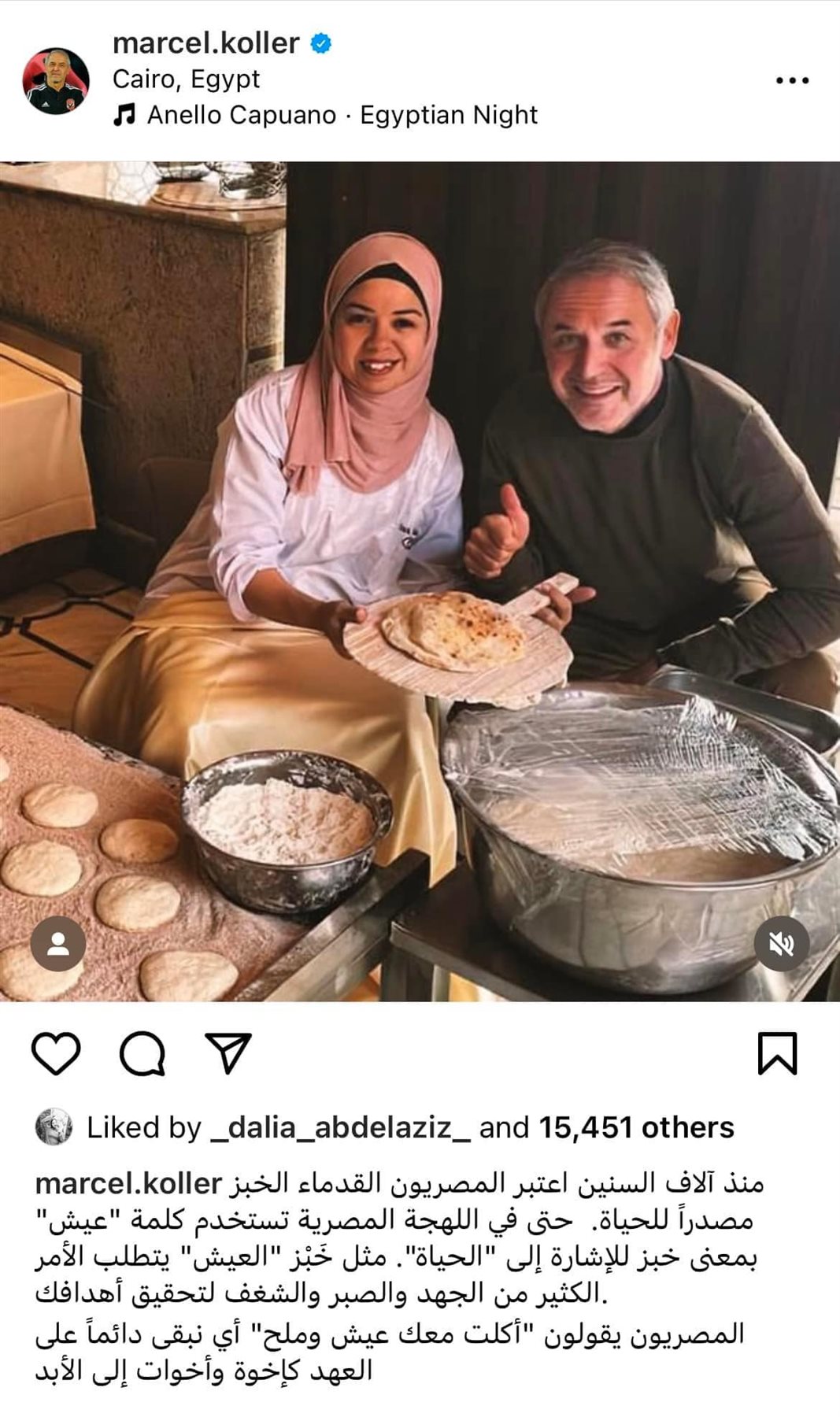Share the post using the paper plane icon
840x1417 pixels.
pos(228,1053)
